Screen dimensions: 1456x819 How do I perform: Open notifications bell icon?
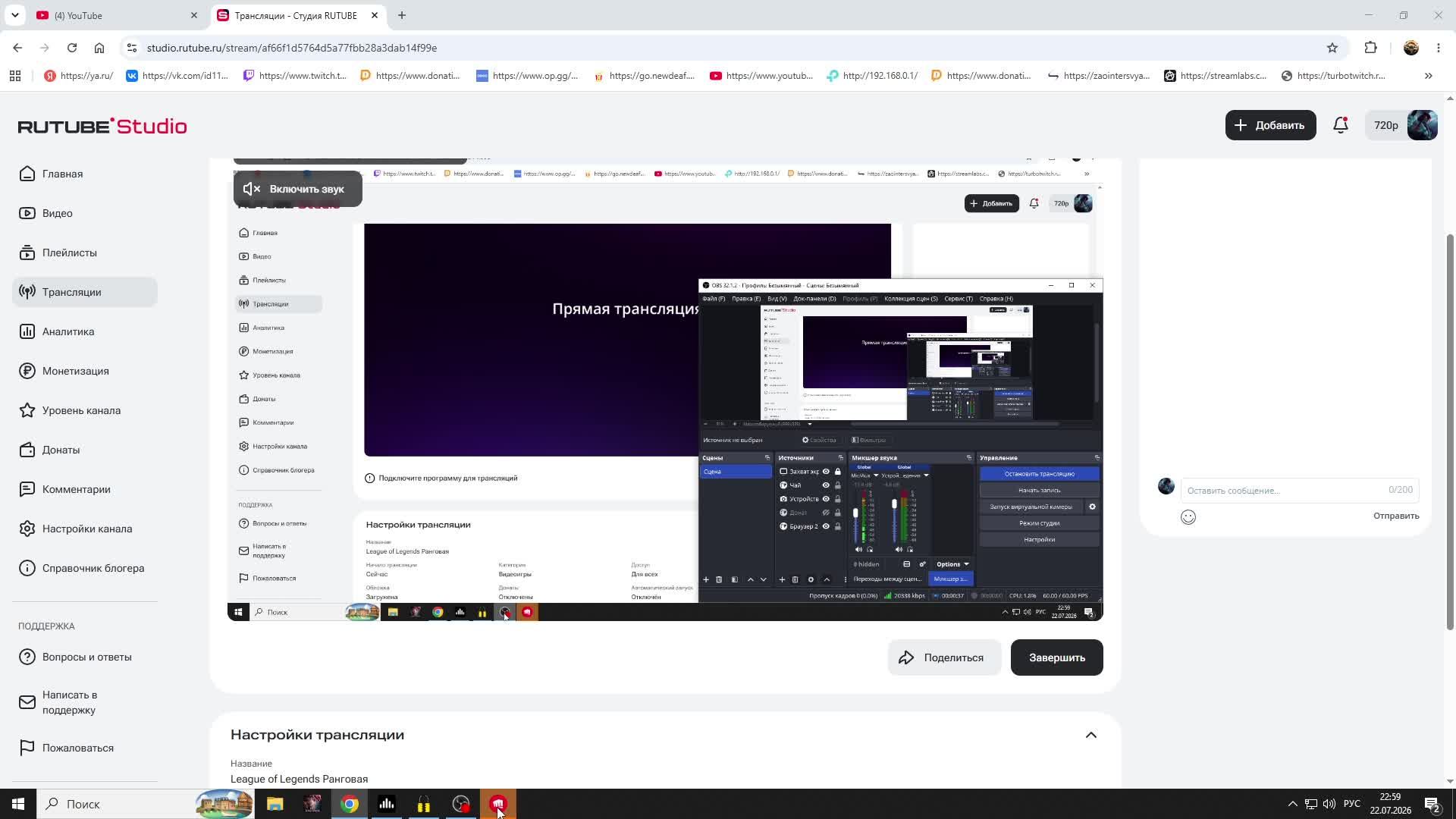click(1341, 125)
